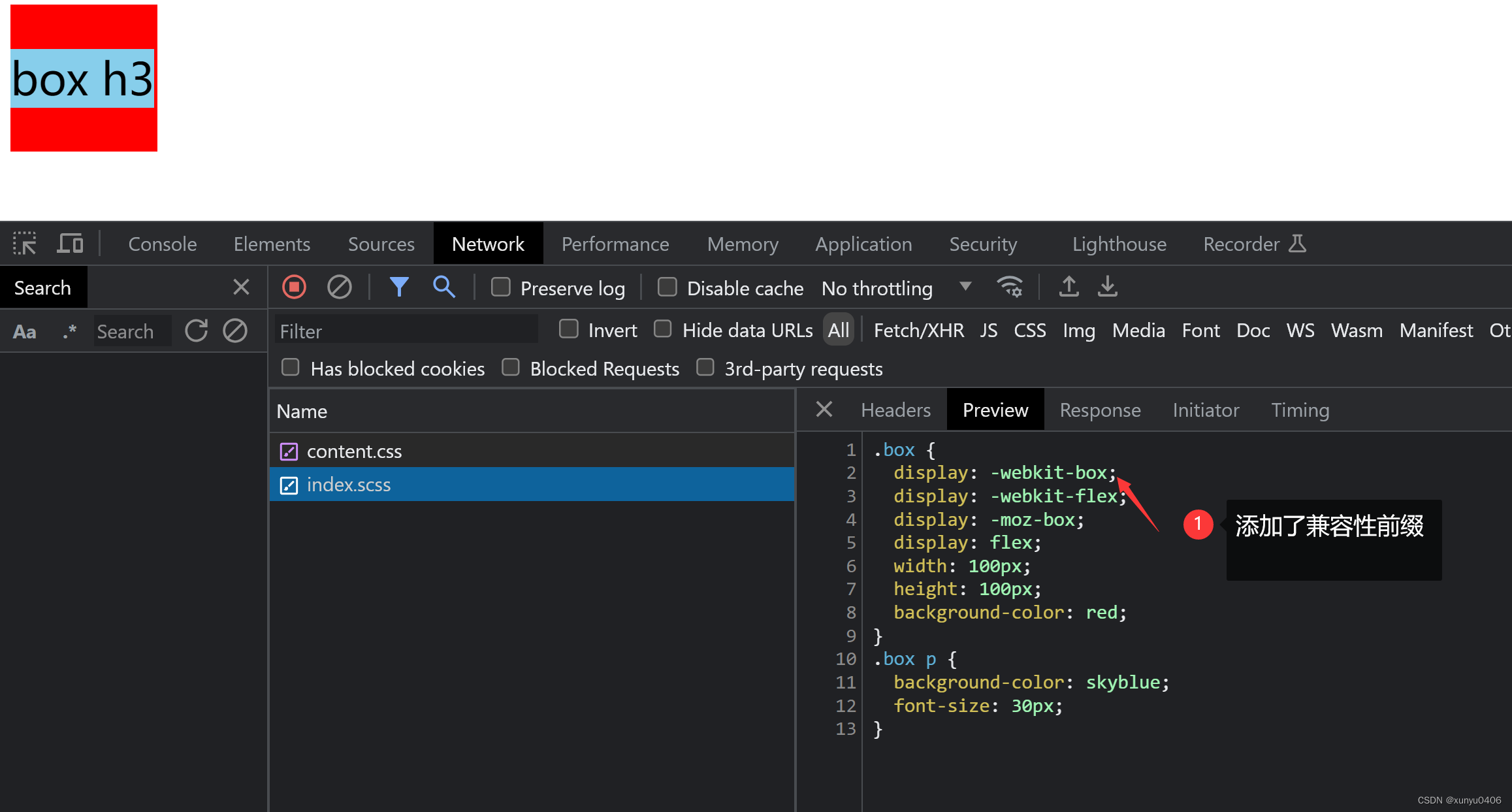Check the Disable cache option
The image size is (1512, 812).
coord(667,287)
